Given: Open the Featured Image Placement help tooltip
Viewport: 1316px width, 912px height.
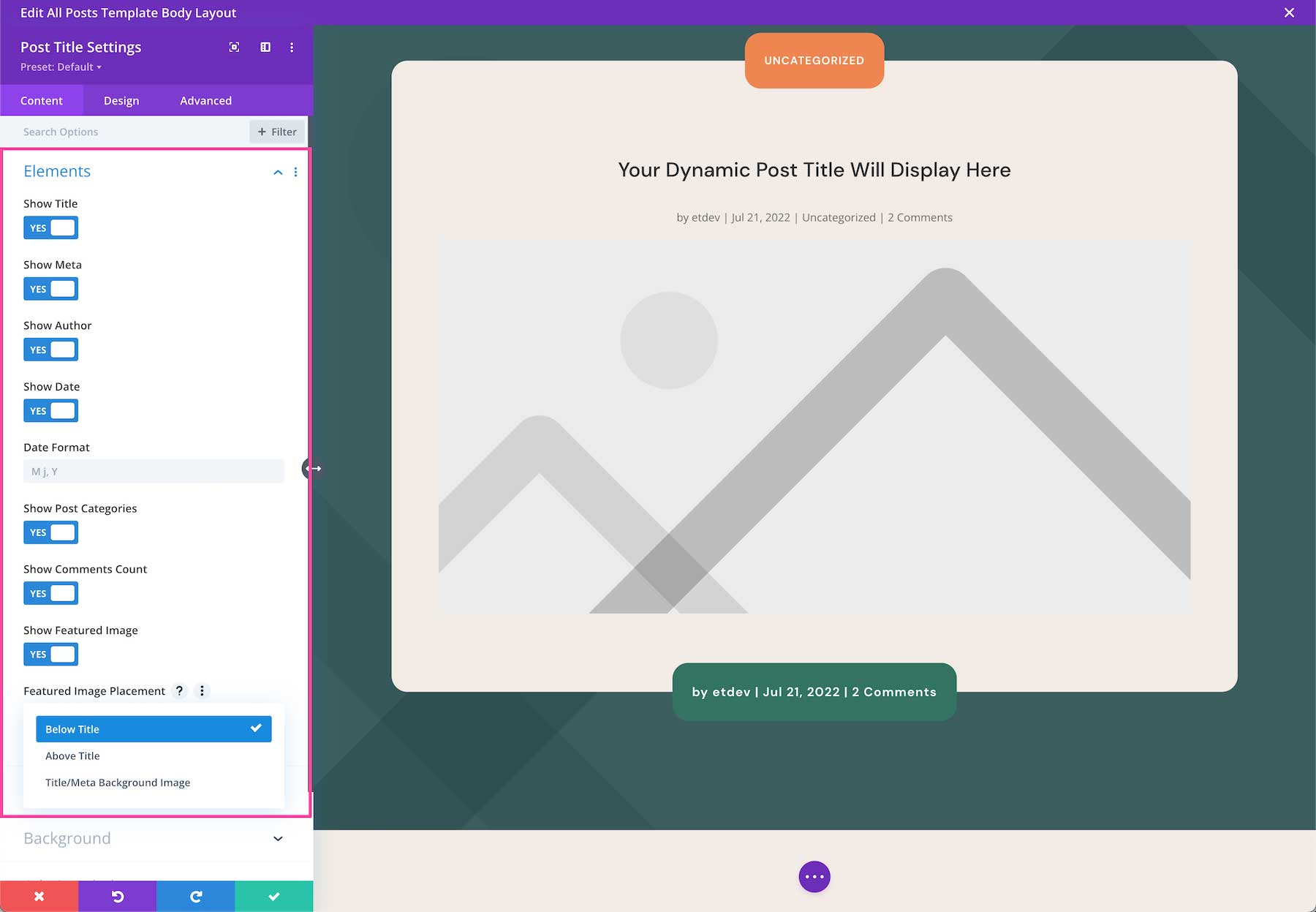Looking at the screenshot, I should click(x=179, y=690).
